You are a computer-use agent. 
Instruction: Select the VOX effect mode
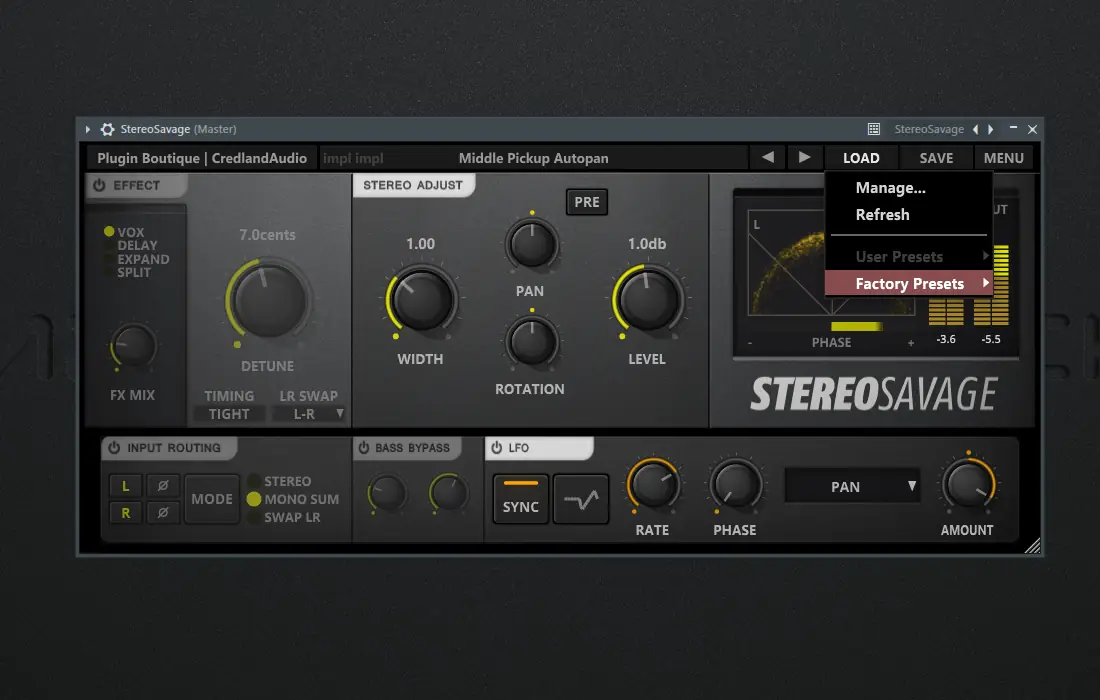124,231
